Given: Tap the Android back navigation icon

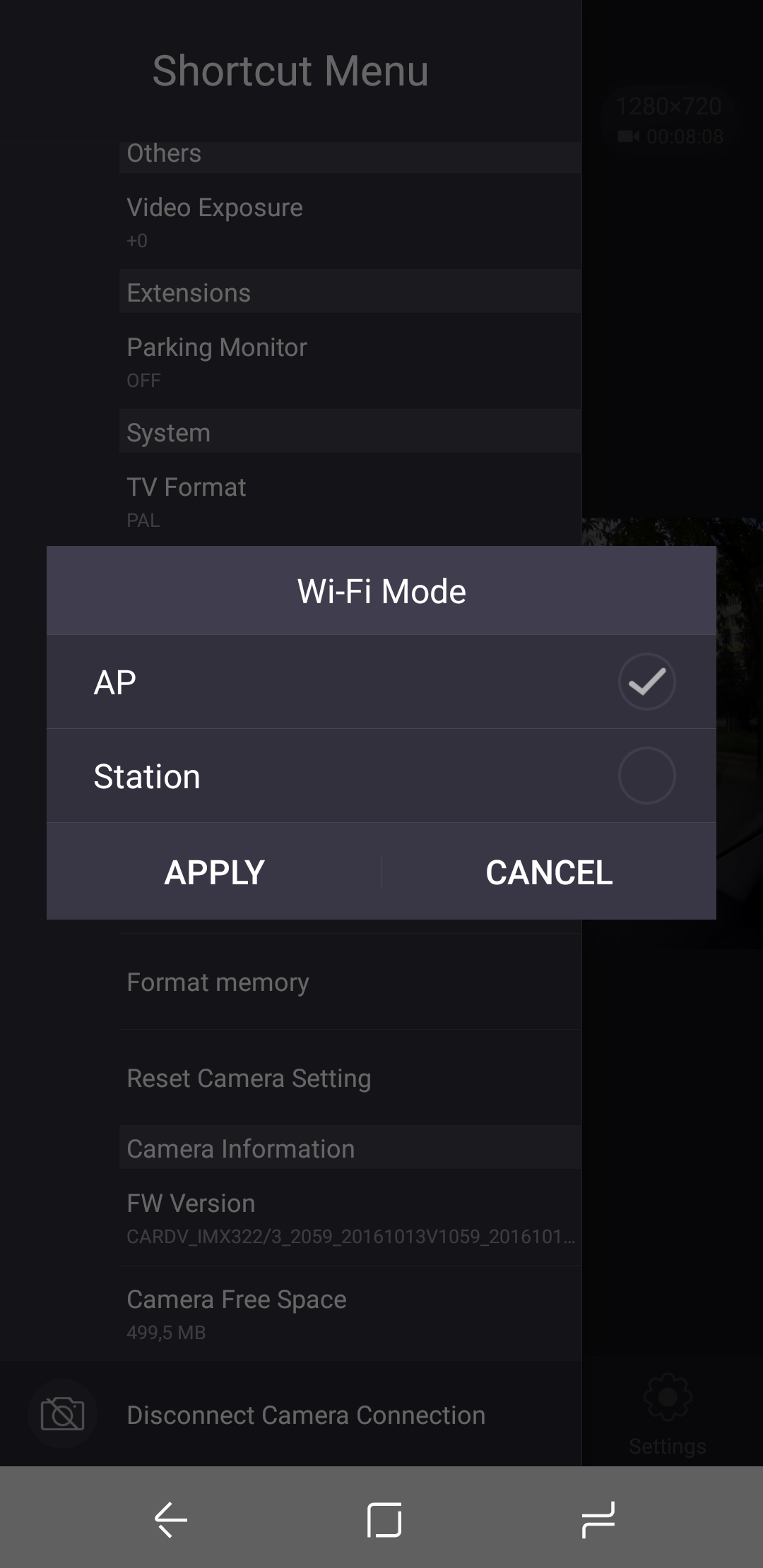Looking at the screenshot, I should (x=171, y=1519).
